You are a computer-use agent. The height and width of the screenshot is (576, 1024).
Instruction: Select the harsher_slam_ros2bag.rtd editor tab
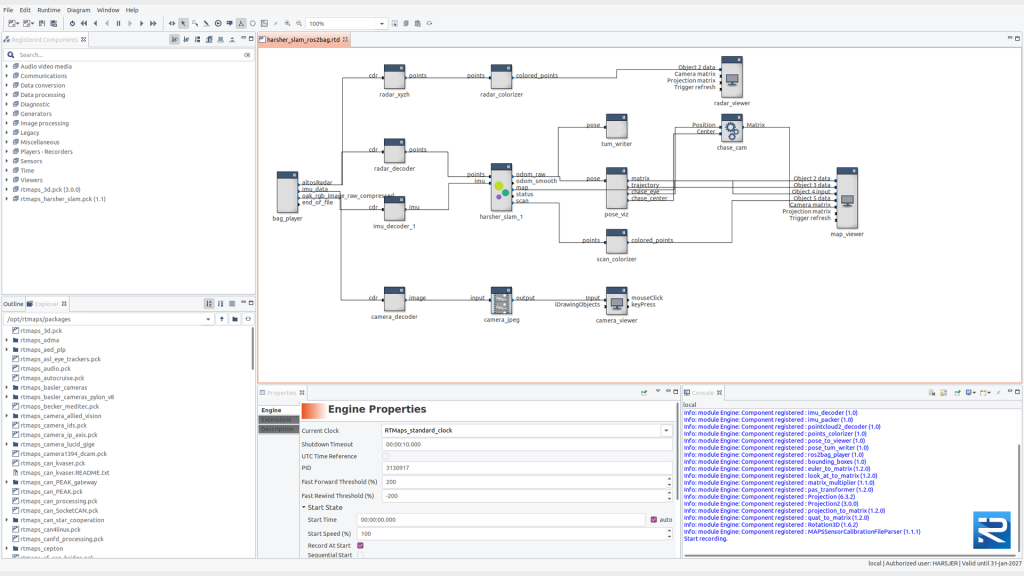coord(303,40)
